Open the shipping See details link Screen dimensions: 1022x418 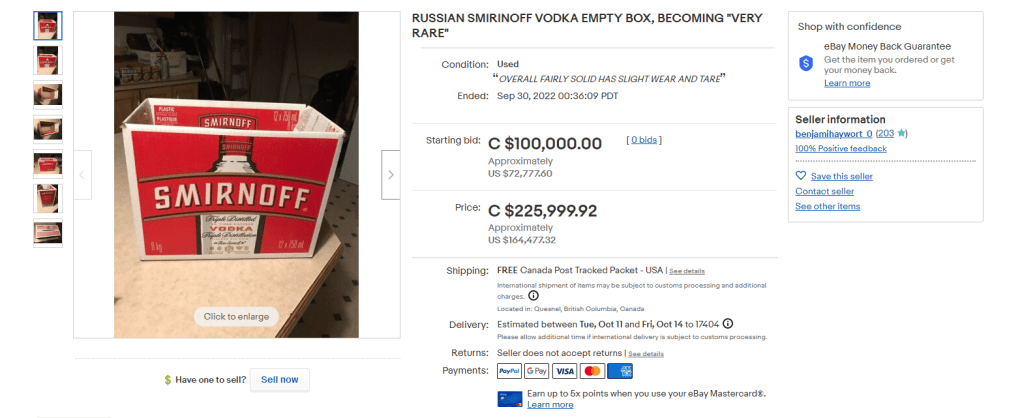686,271
